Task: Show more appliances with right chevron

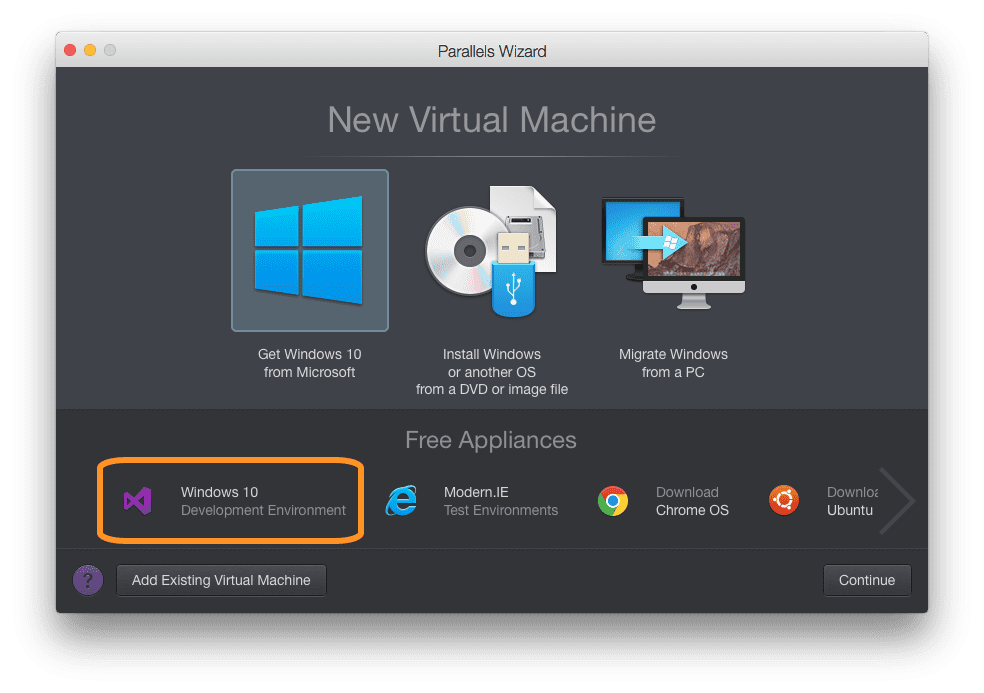Action: 897,501
